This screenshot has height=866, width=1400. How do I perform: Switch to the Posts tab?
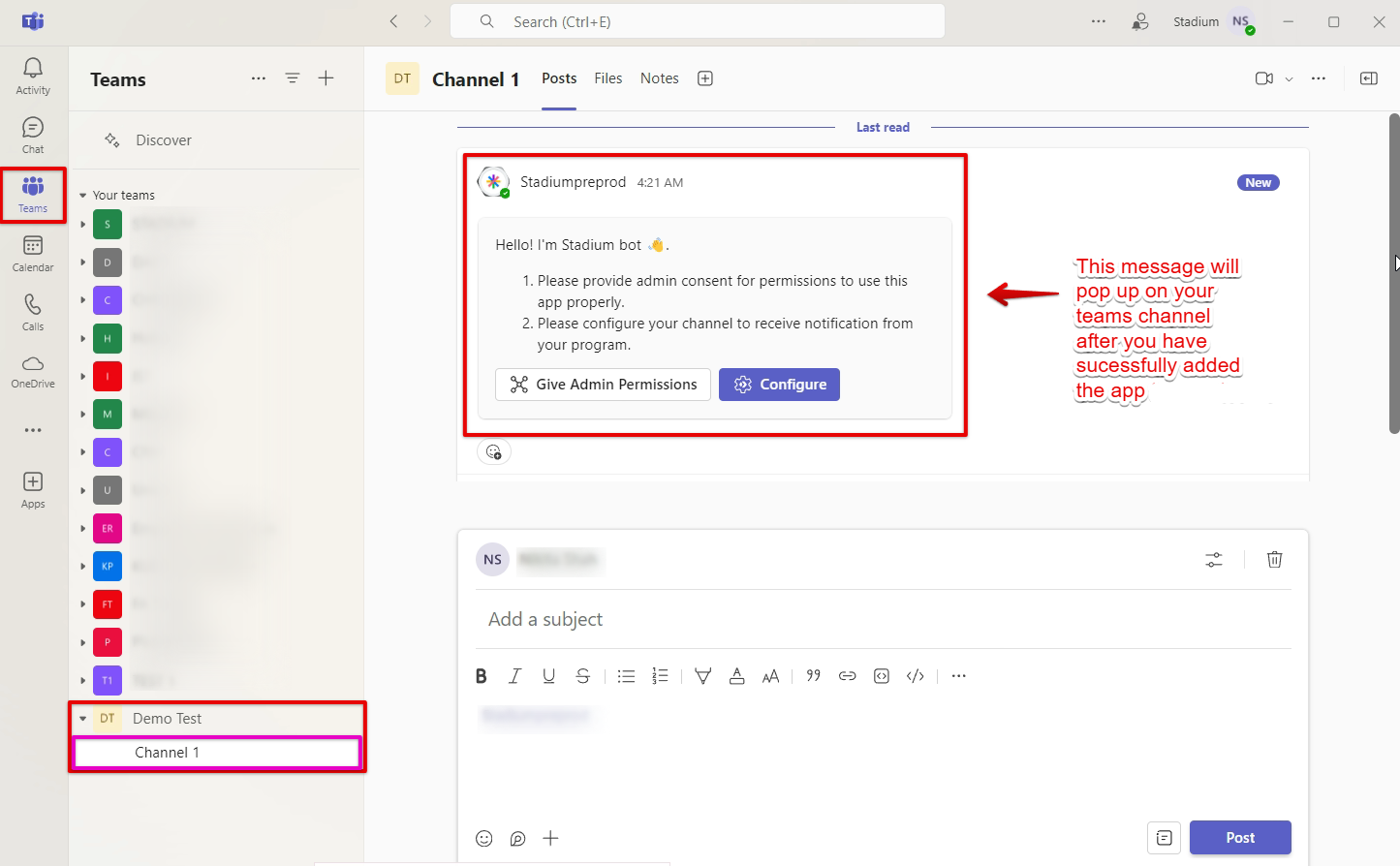pyautogui.click(x=559, y=78)
